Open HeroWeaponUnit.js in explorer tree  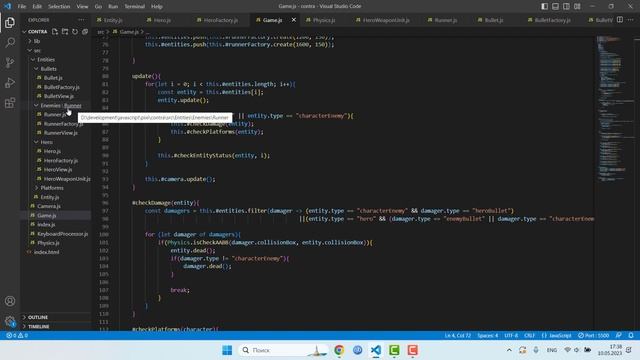[67, 179]
